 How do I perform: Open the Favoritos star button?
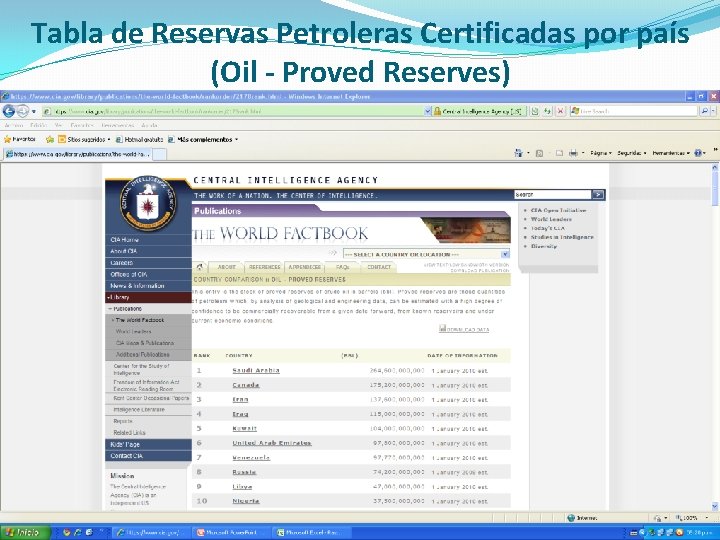[x=20, y=139]
